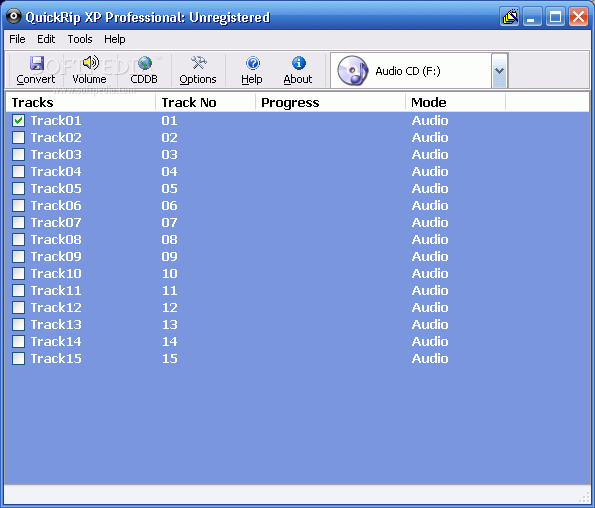Enable the Track03 checkbox
595x508 pixels.
click(x=18, y=154)
